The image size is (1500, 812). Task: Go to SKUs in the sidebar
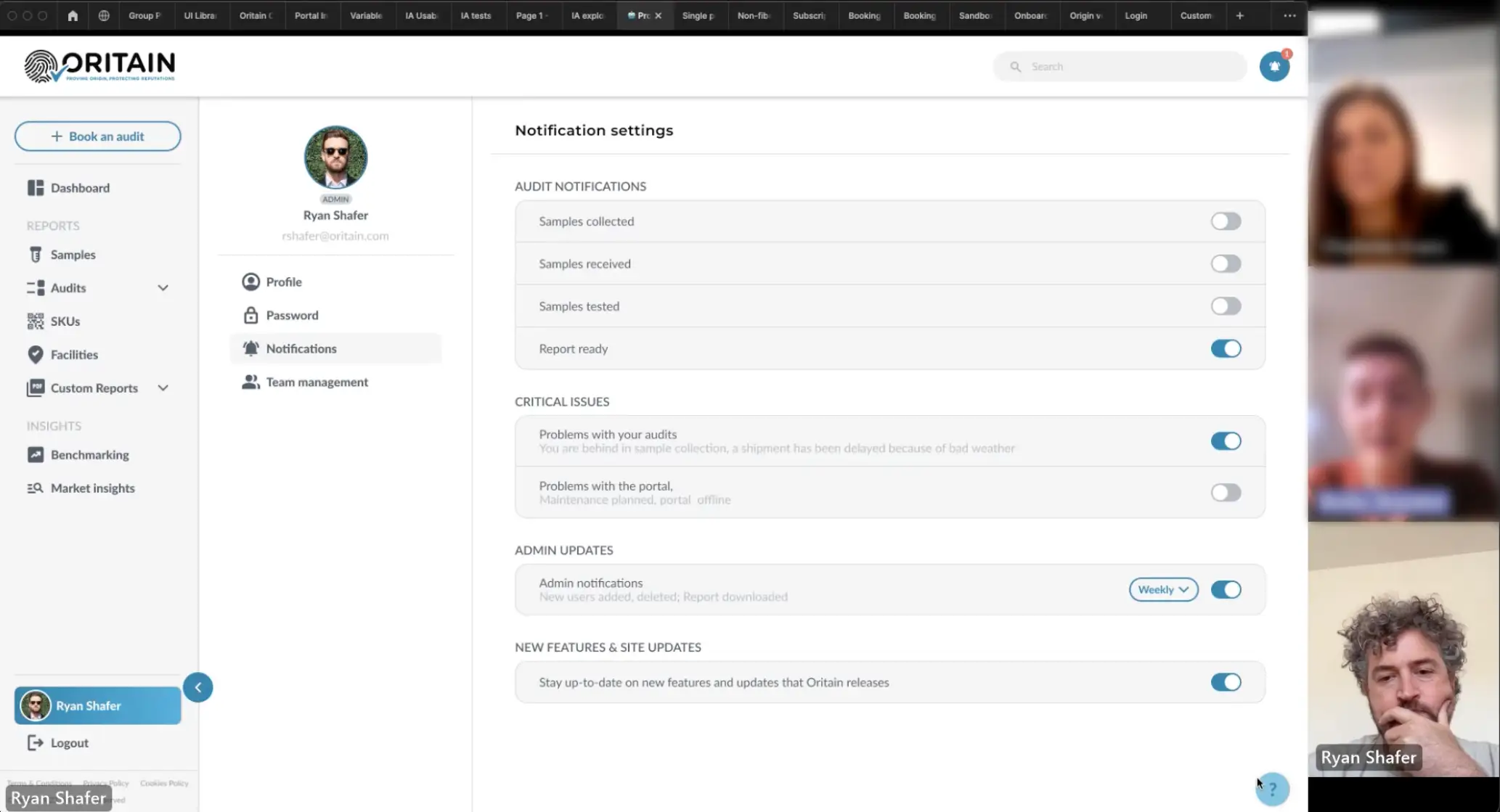[x=65, y=321]
